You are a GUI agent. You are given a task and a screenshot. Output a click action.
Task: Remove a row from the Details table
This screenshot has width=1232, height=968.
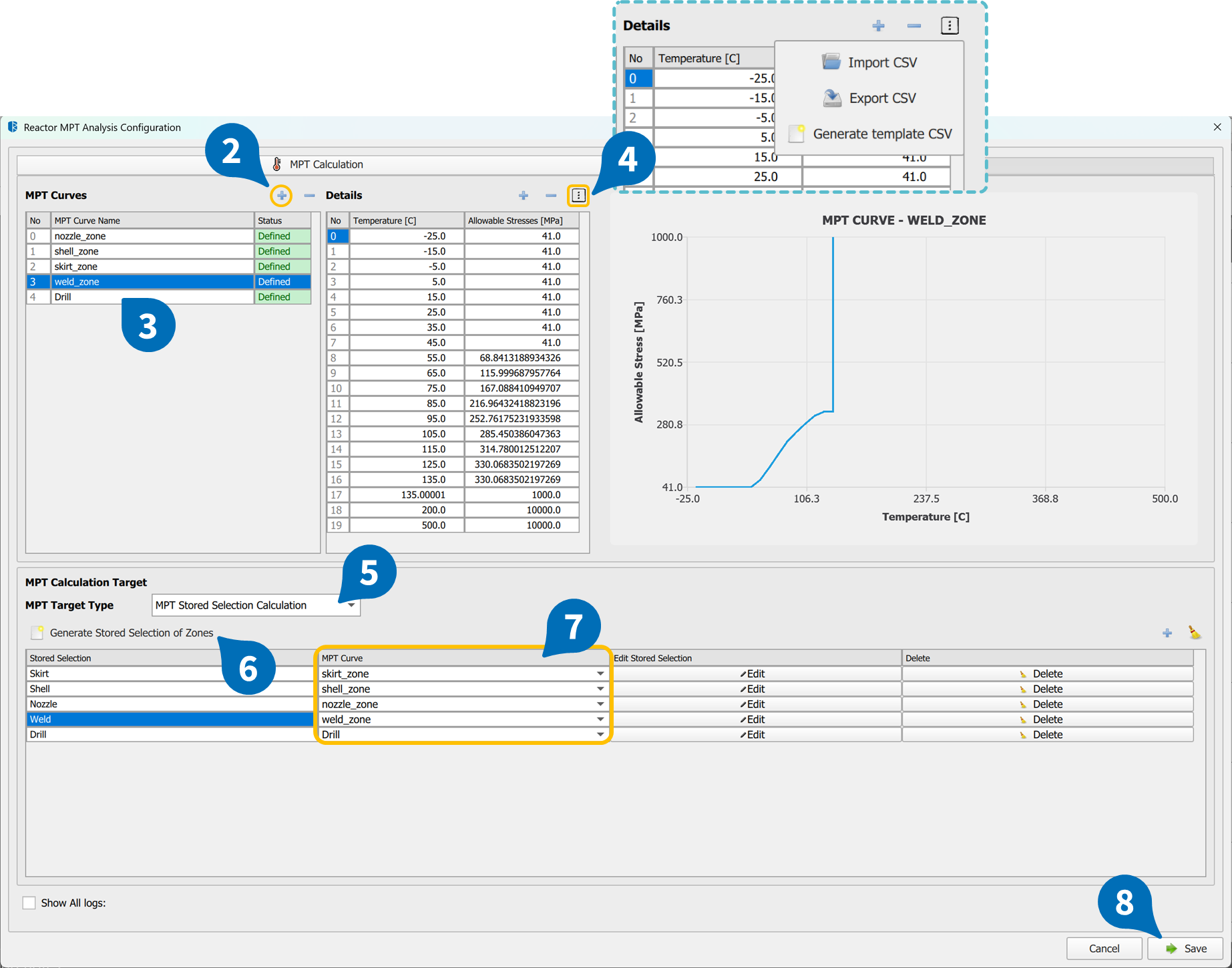[x=551, y=196]
